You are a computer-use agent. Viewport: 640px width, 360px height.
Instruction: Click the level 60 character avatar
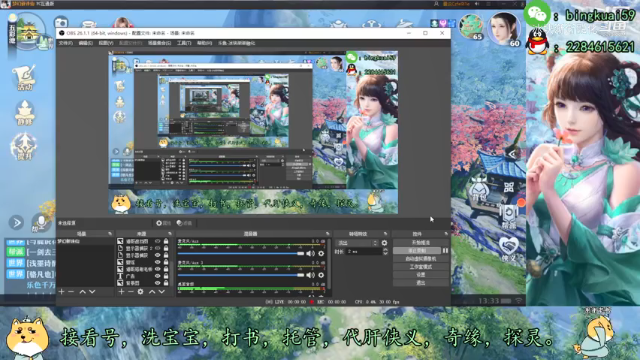pos(504,29)
